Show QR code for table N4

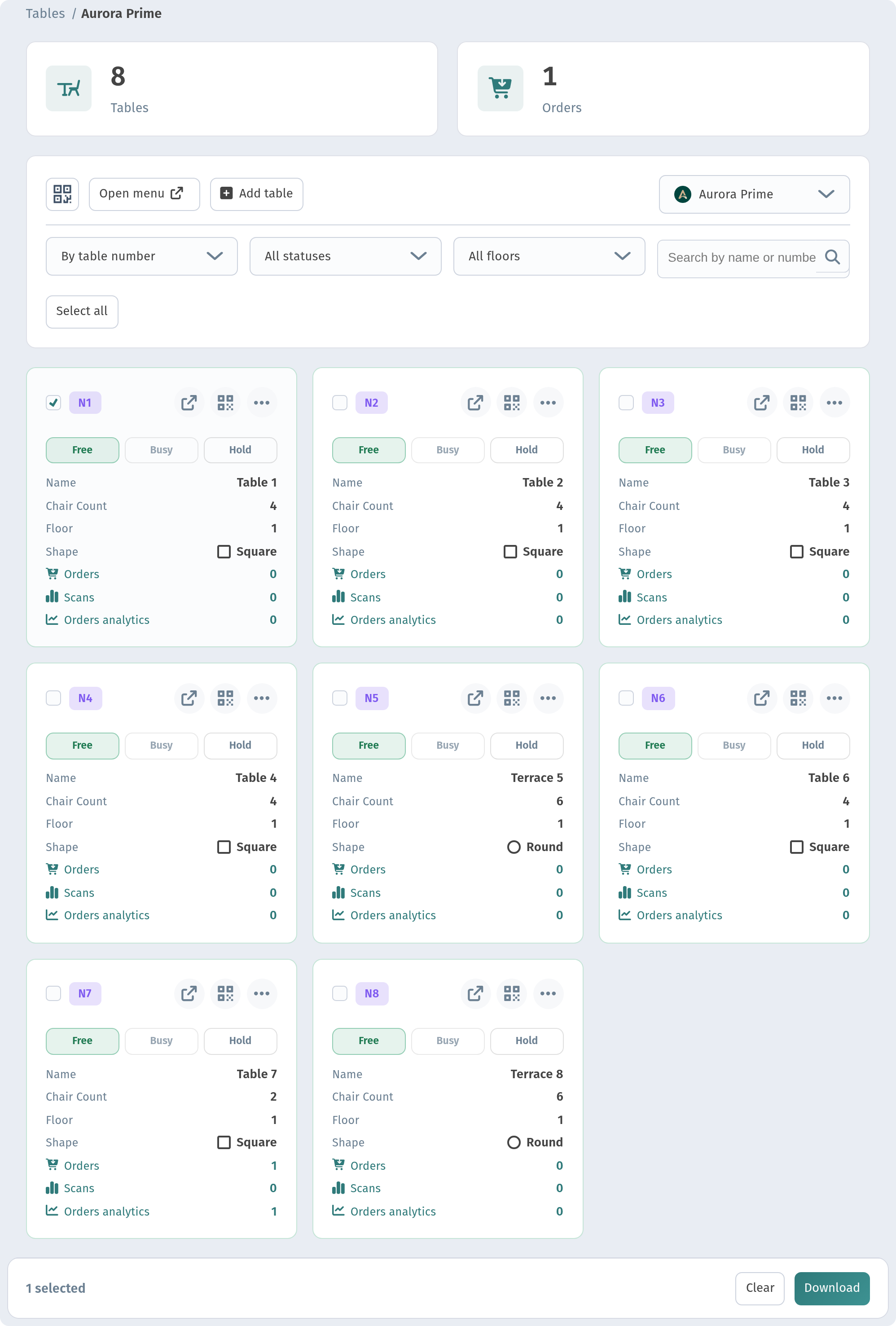coord(225,698)
